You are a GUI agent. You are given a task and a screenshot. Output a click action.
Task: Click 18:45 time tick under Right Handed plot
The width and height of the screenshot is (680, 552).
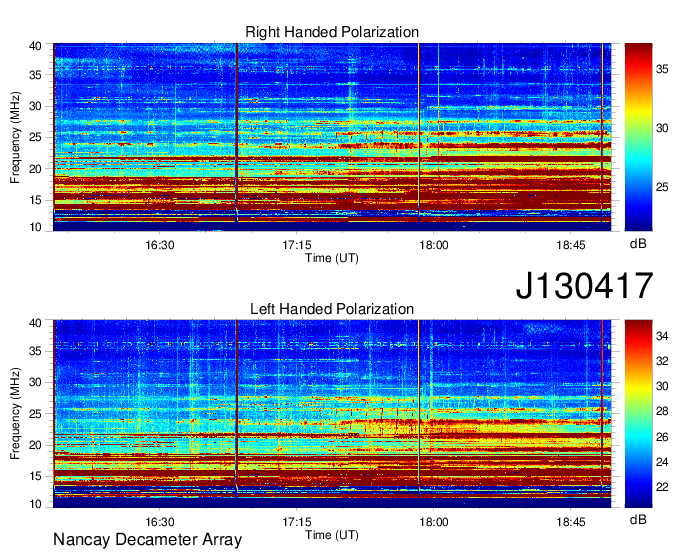[571, 245]
